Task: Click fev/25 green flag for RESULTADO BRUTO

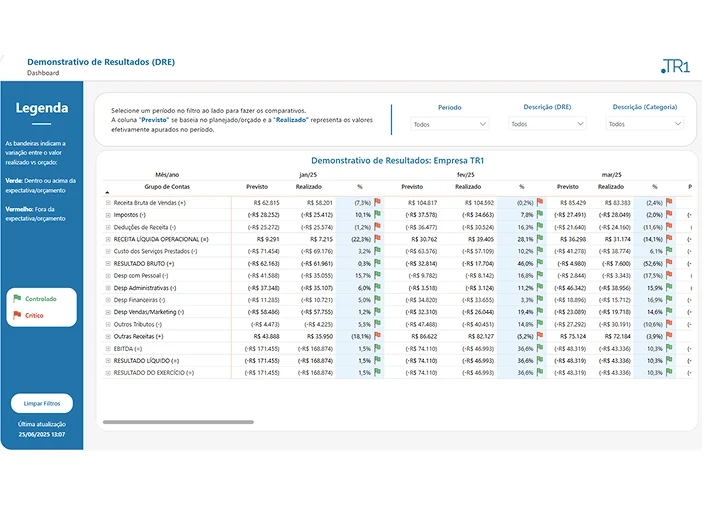Action: [540, 263]
